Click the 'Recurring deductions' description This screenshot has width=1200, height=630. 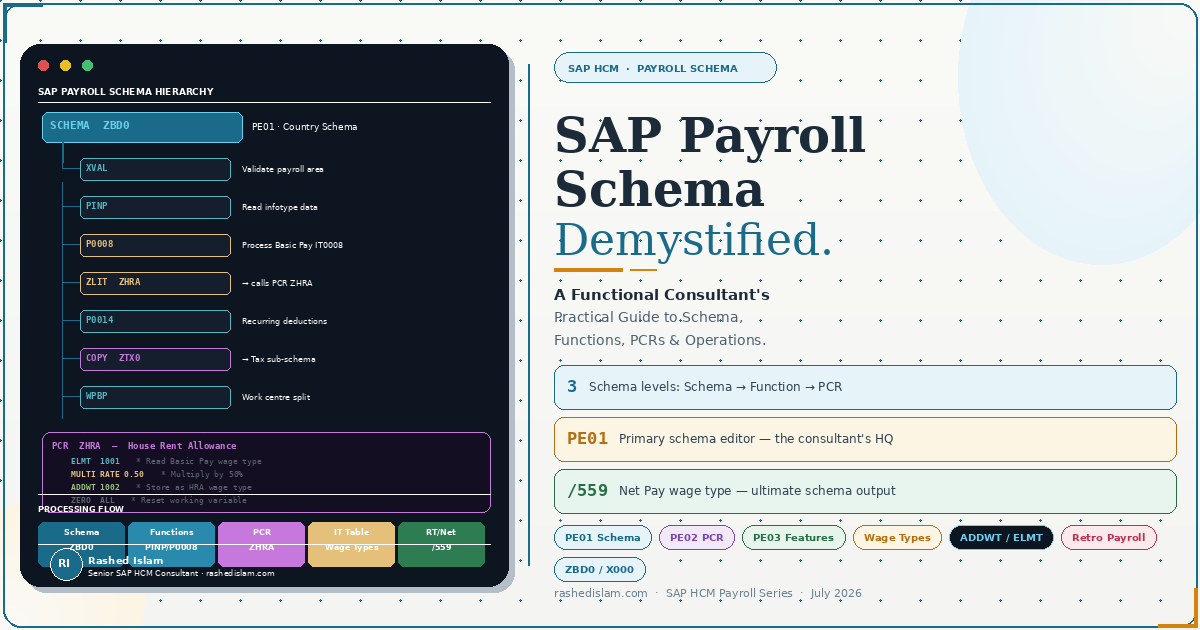tap(284, 321)
